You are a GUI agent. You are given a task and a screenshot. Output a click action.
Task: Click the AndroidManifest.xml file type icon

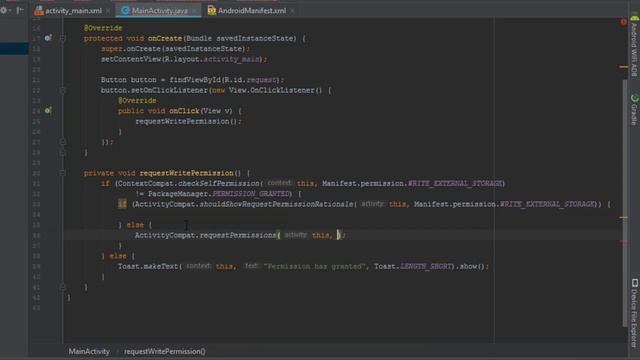[211, 11]
